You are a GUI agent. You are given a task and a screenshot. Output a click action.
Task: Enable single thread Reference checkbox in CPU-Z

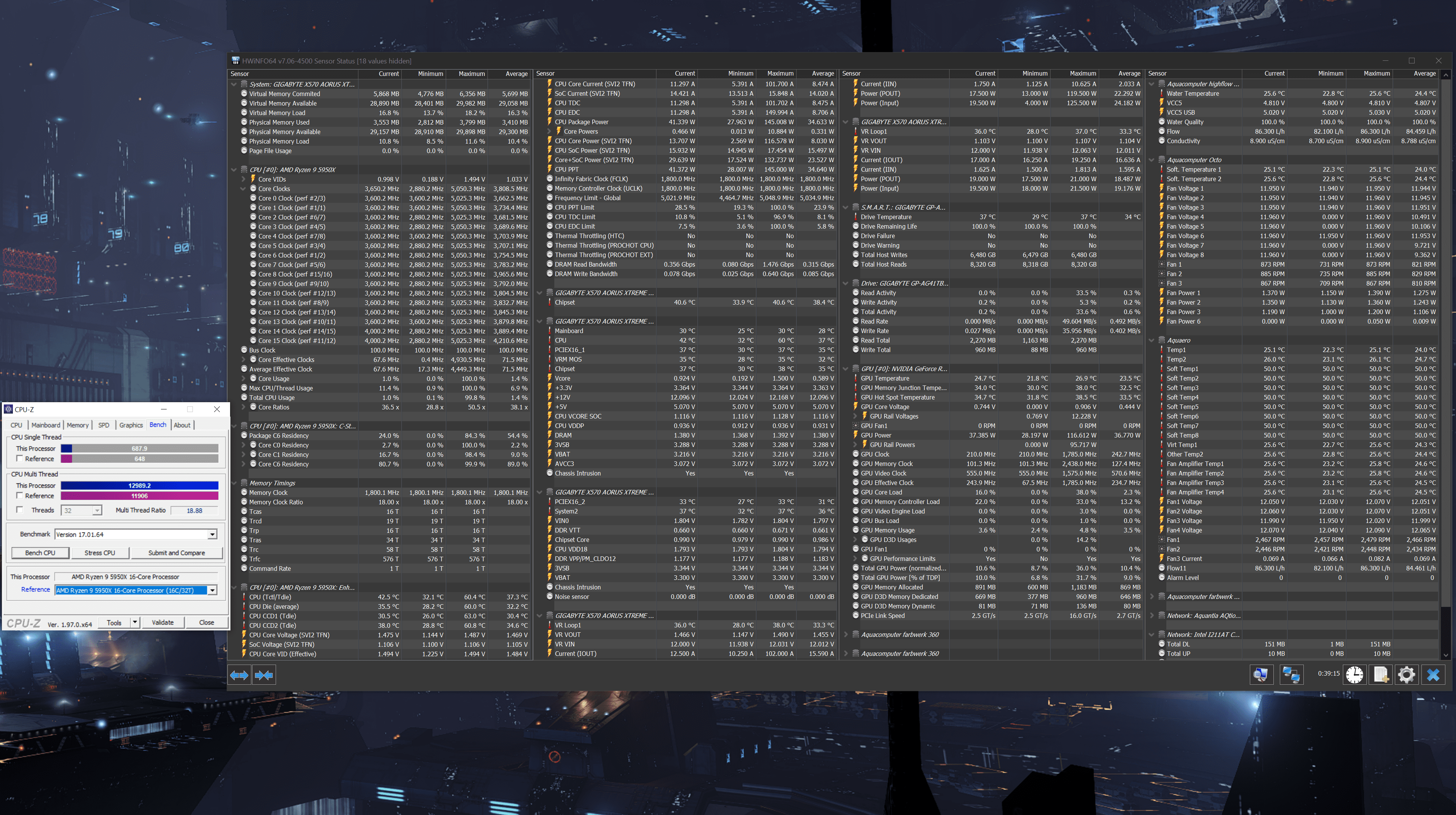coord(20,459)
